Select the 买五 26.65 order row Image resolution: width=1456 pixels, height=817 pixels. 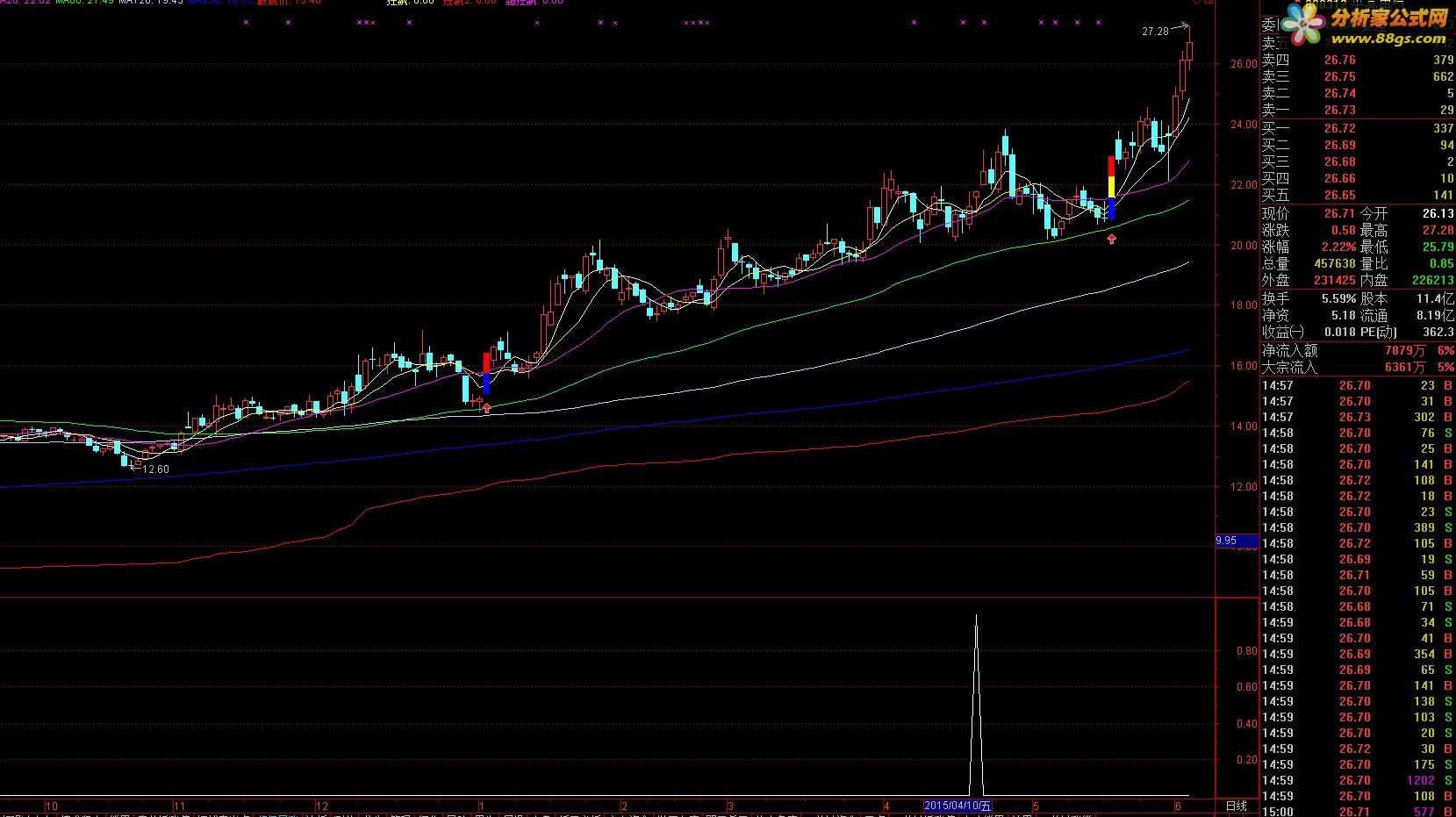(1358, 195)
